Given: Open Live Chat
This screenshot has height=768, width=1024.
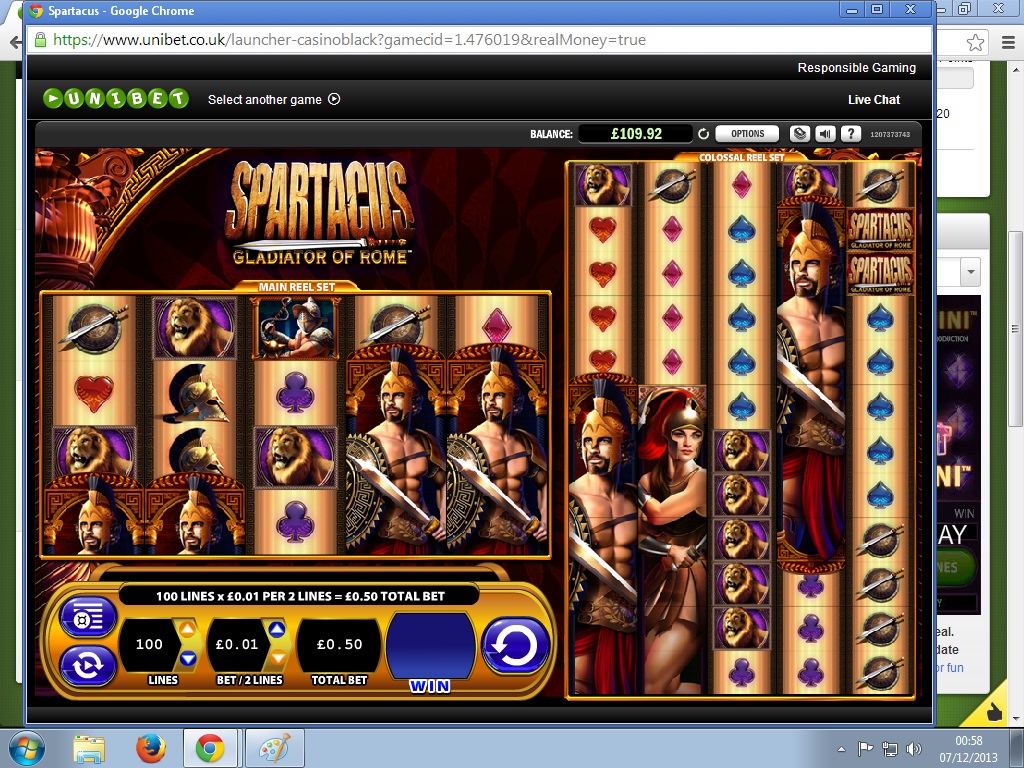Looking at the screenshot, I should click(873, 99).
